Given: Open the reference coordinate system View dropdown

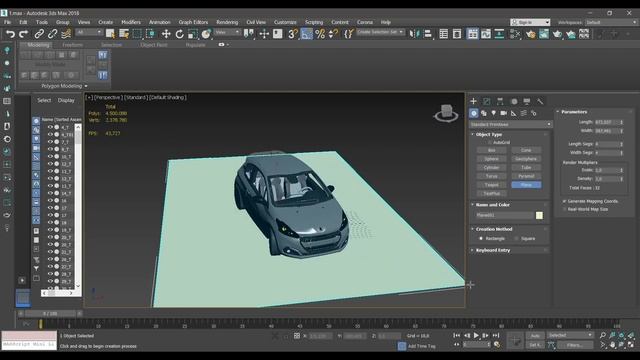Looking at the screenshot, I should point(227,32).
